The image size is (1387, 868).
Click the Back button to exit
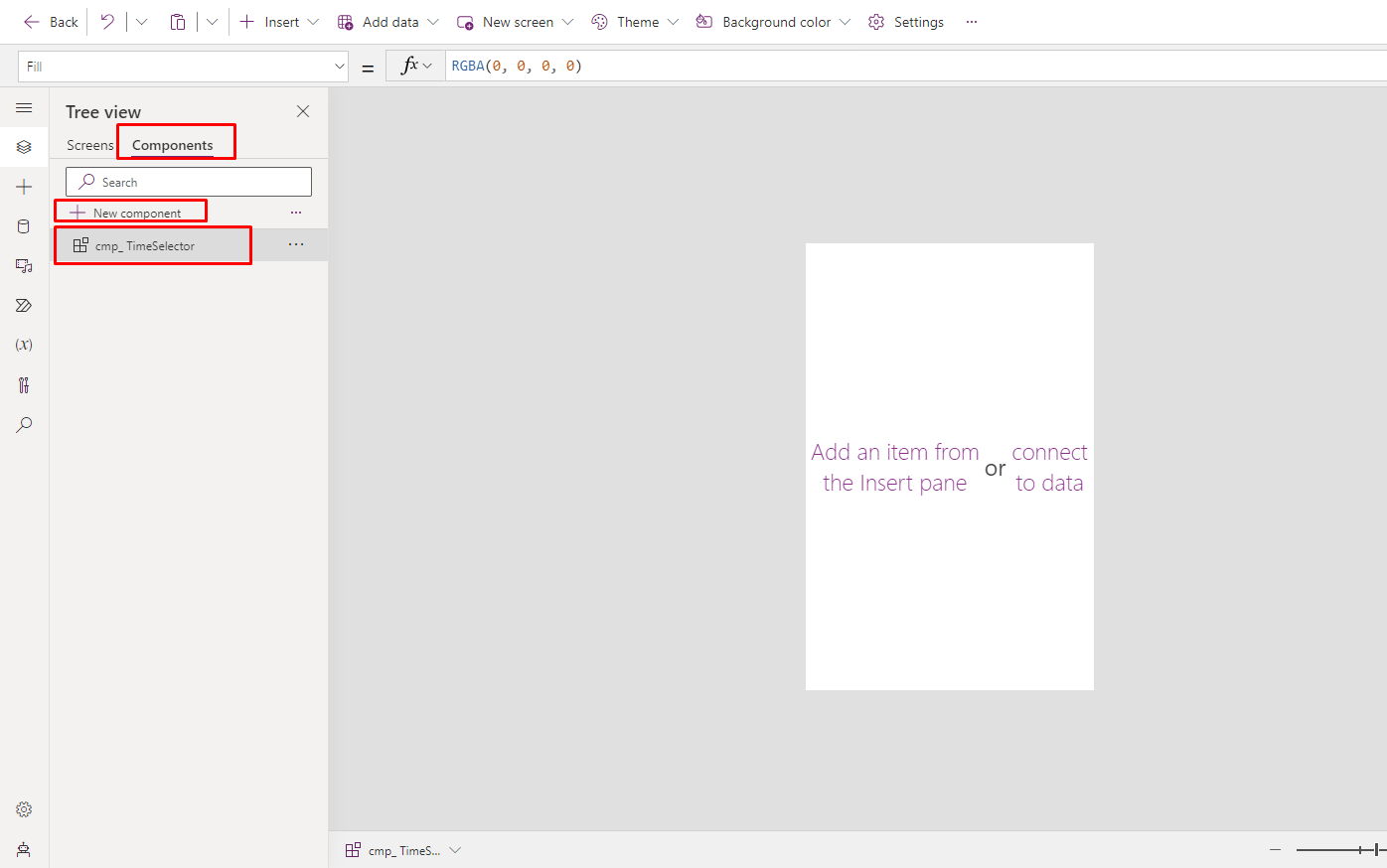(x=50, y=21)
